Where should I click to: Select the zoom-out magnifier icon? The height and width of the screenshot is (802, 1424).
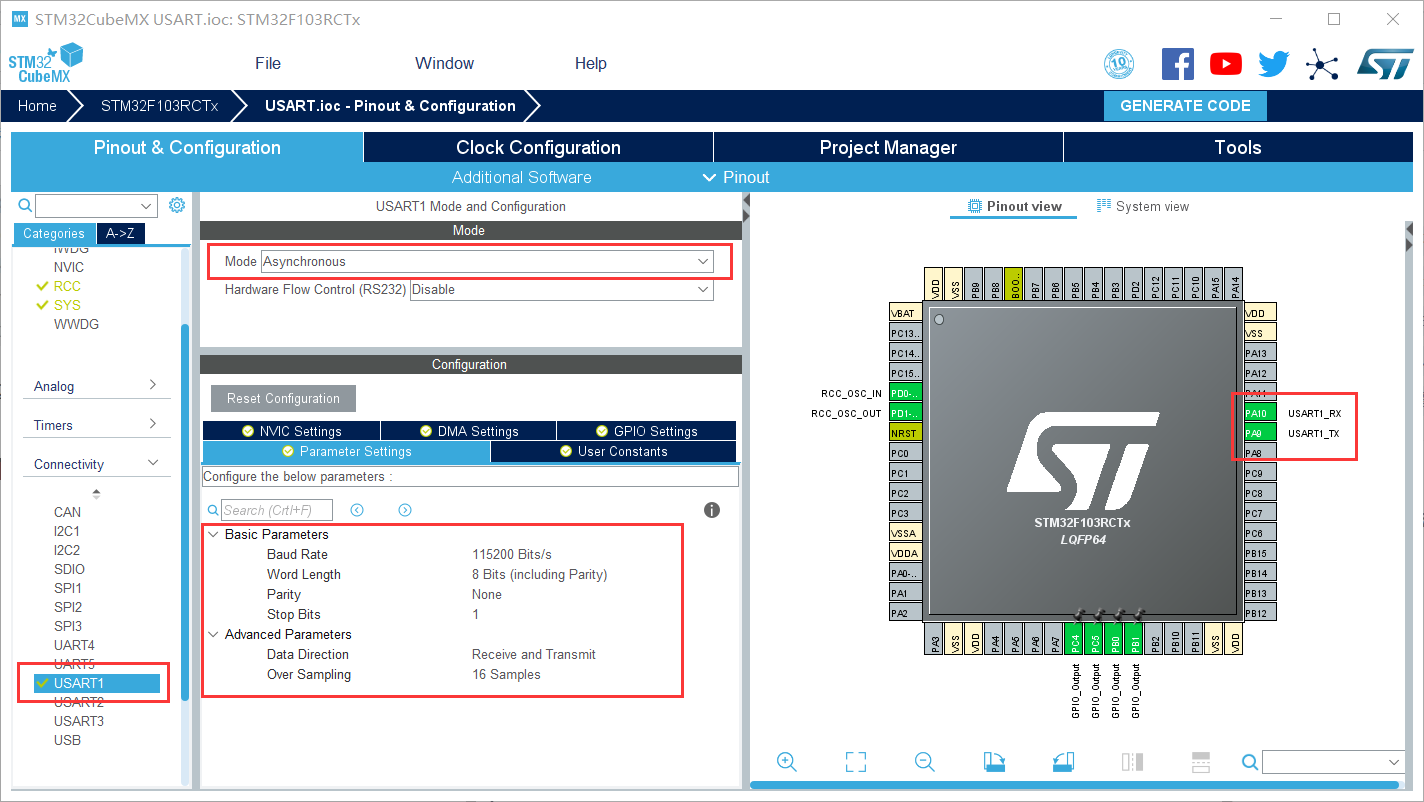point(924,761)
